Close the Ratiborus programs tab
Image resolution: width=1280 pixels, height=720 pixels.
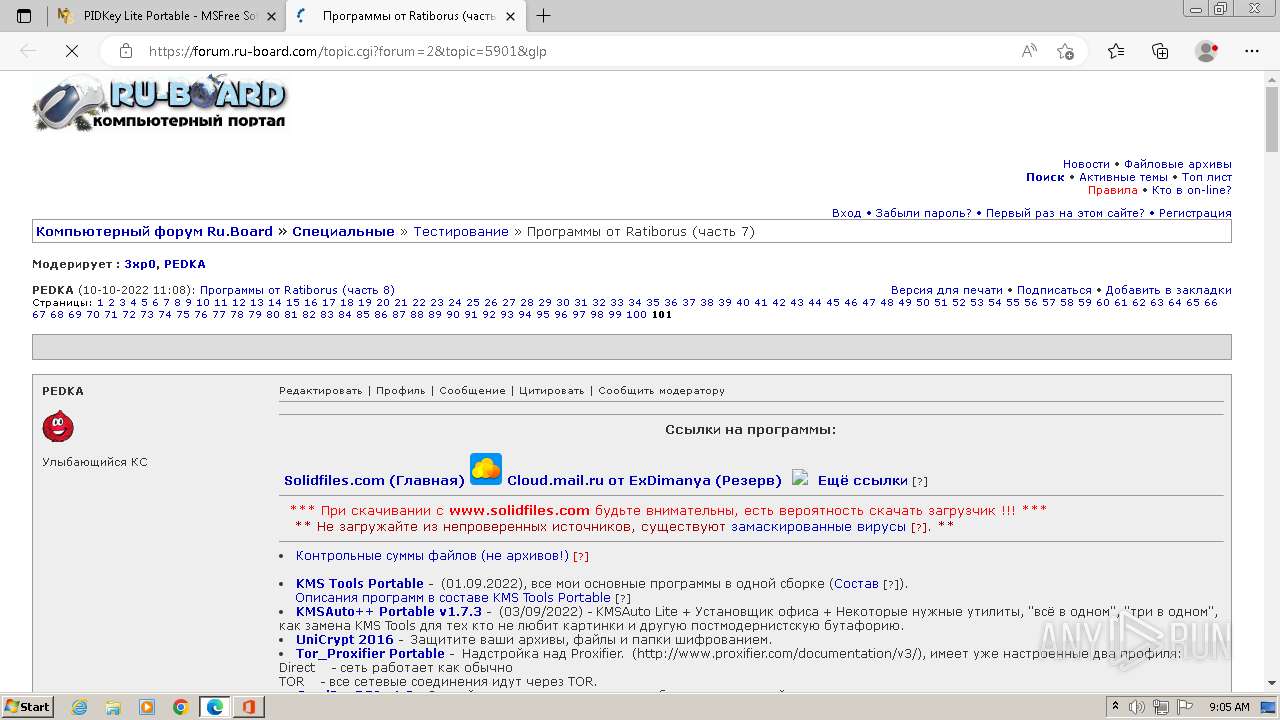point(510,16)
